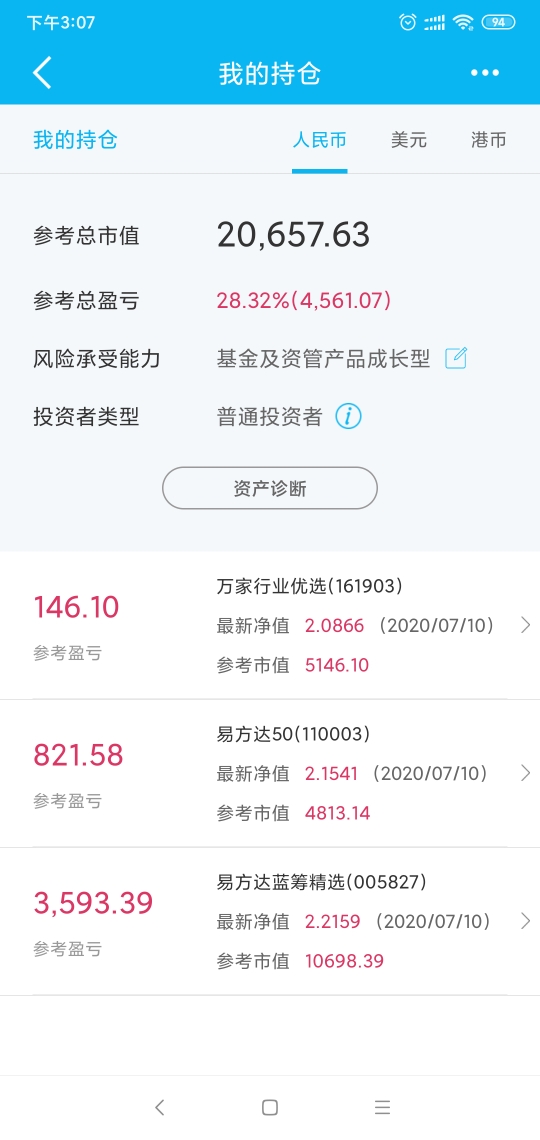This screenshot has width=540, height=1140.
Task: Expand 万家行业优选 fund details chevron
Action: pos(525,625)
